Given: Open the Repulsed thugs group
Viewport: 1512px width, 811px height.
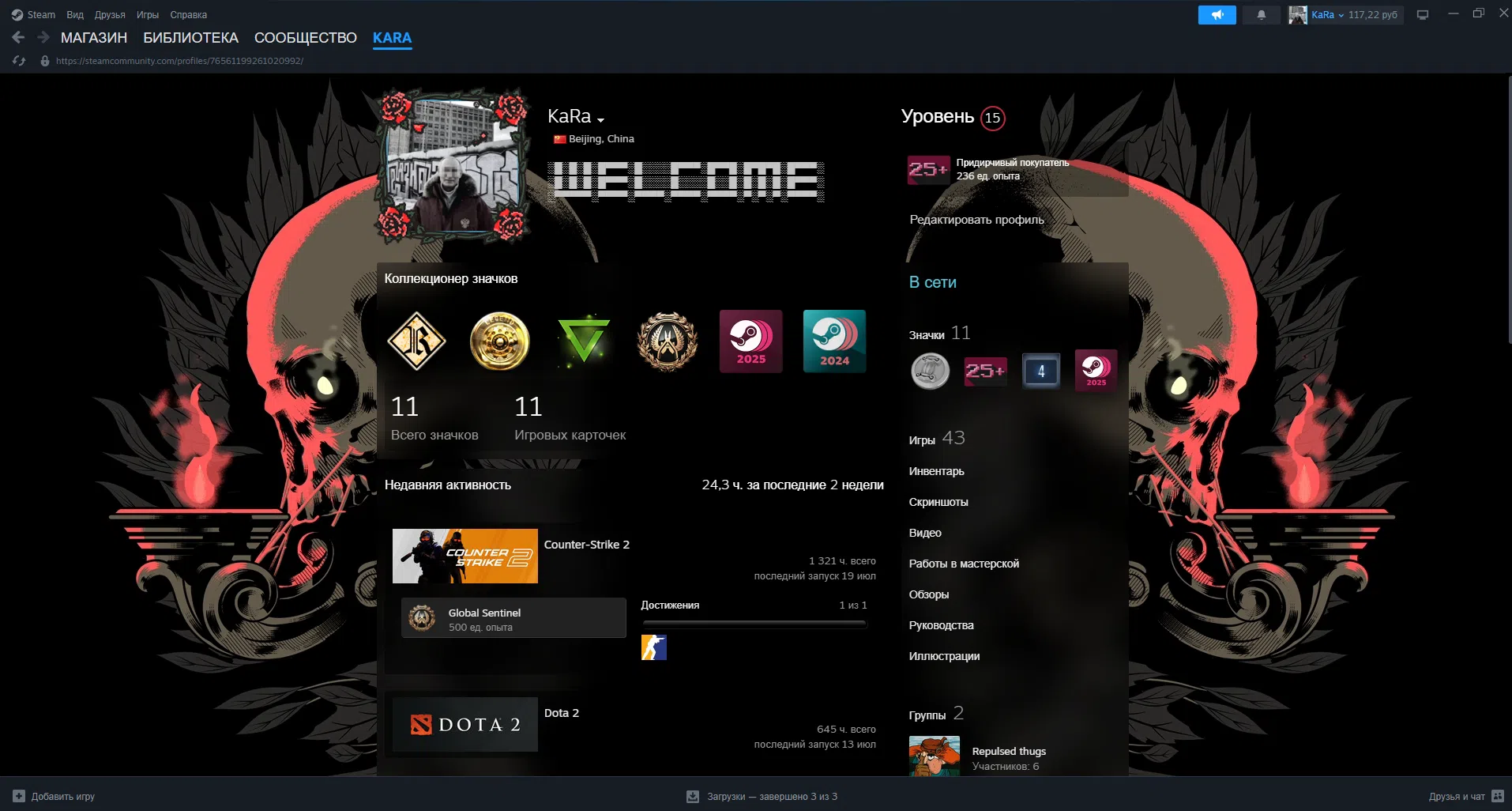Looking at the screenshot, I should click(x=1009, y=751).
